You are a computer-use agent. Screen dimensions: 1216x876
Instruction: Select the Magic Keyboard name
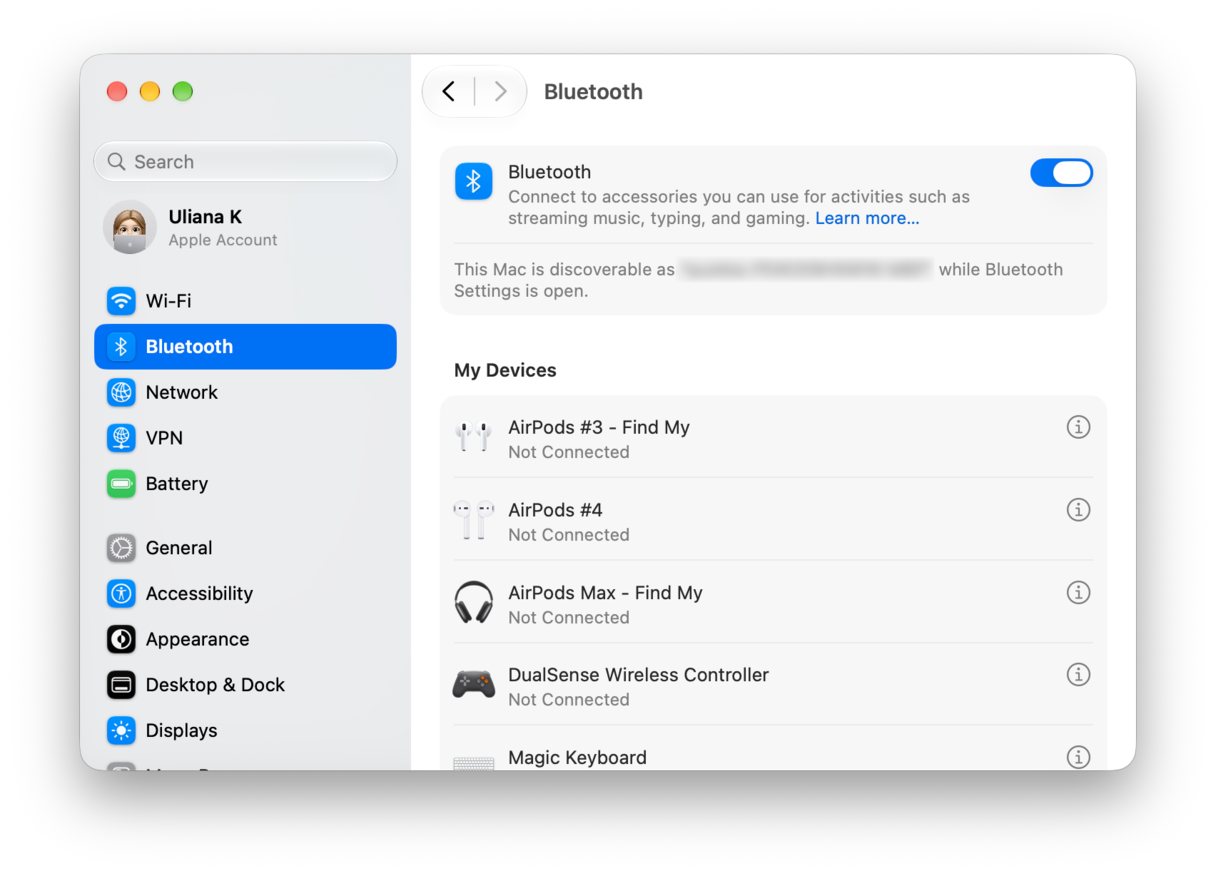tap(577, 758)
